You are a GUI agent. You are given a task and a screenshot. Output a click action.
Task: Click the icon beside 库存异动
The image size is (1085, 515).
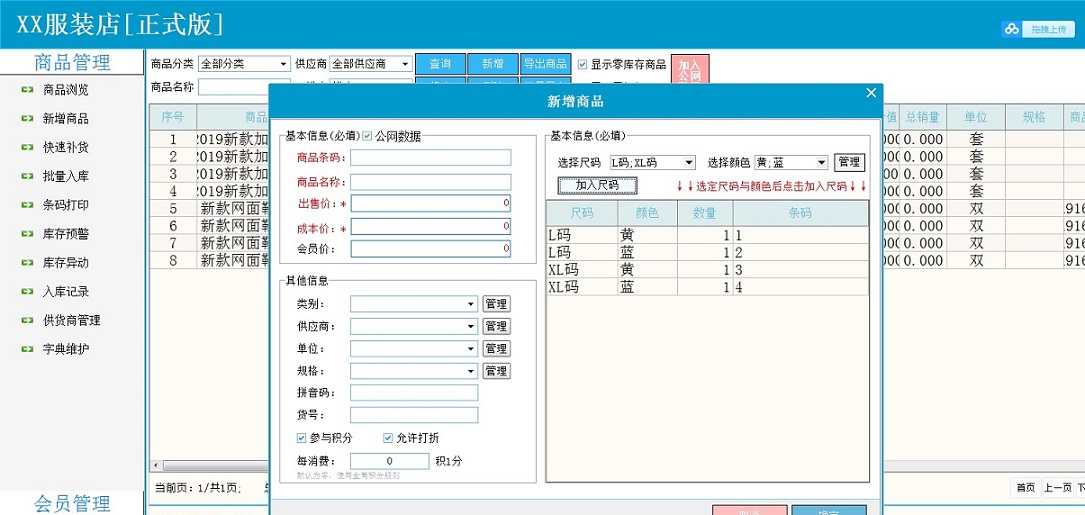click(x=27, y=263)
